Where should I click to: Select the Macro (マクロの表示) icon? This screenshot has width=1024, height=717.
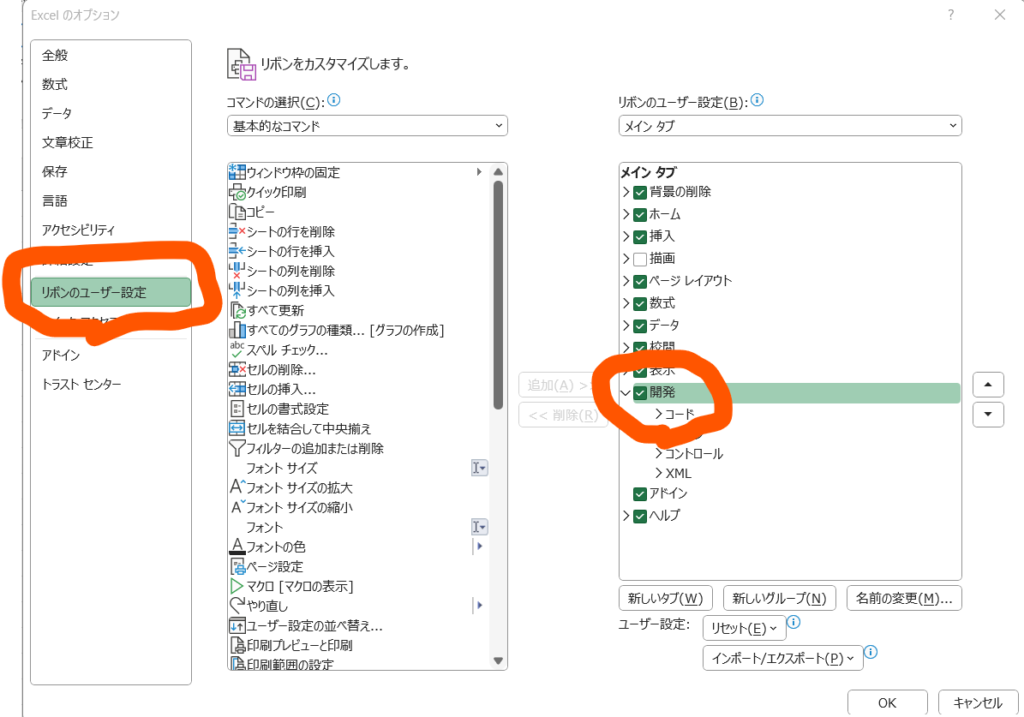[x=237, y=586]
